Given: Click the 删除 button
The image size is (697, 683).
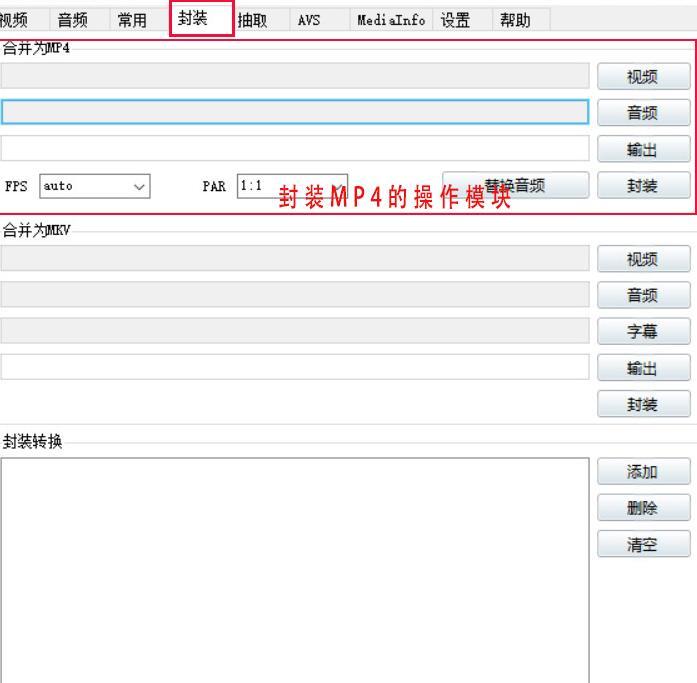Looking at the screenshot, I should coord(644,507).
